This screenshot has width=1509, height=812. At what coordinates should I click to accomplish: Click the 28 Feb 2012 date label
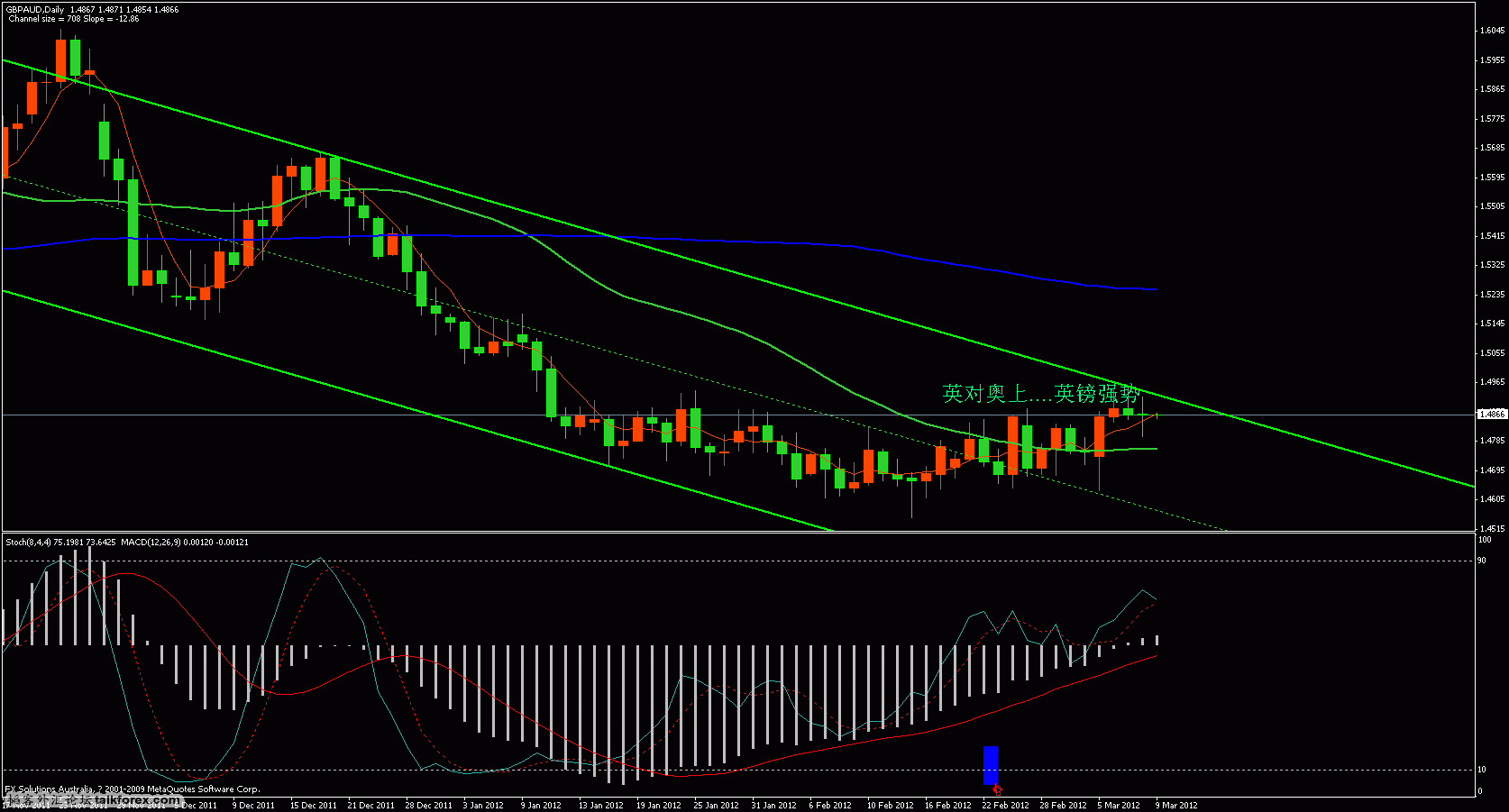point(1063,806)
